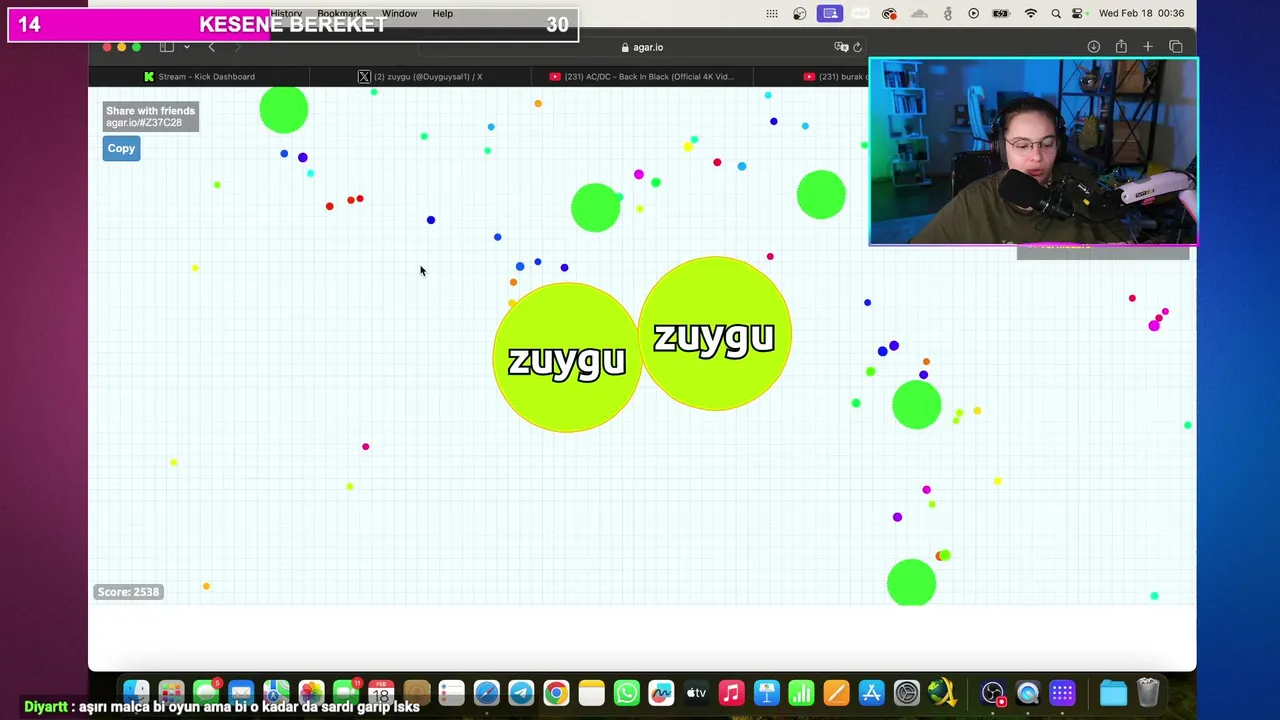The height and width of the screenshot is (720, 1280).
Task: Open Notes from the Dock
Action: [591, 692]
